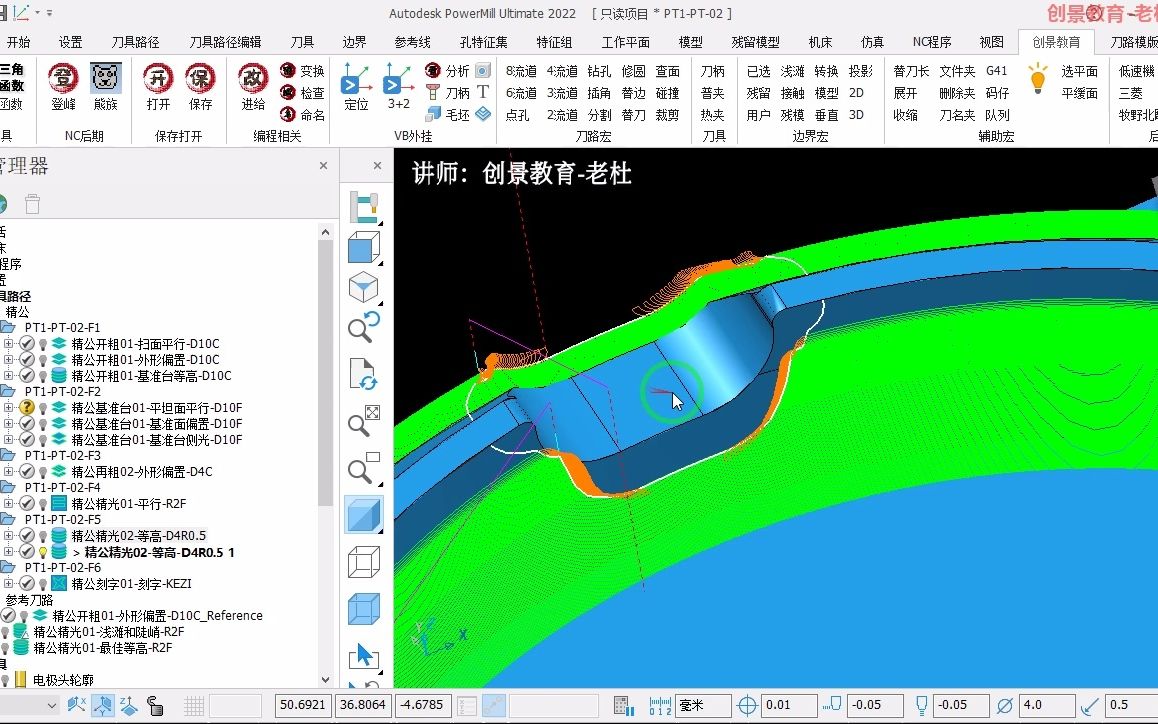The width and height of the screenshot is (1158, 724).
Task: Click the calculator icon in status bar
Action: (x=623, y=706)
